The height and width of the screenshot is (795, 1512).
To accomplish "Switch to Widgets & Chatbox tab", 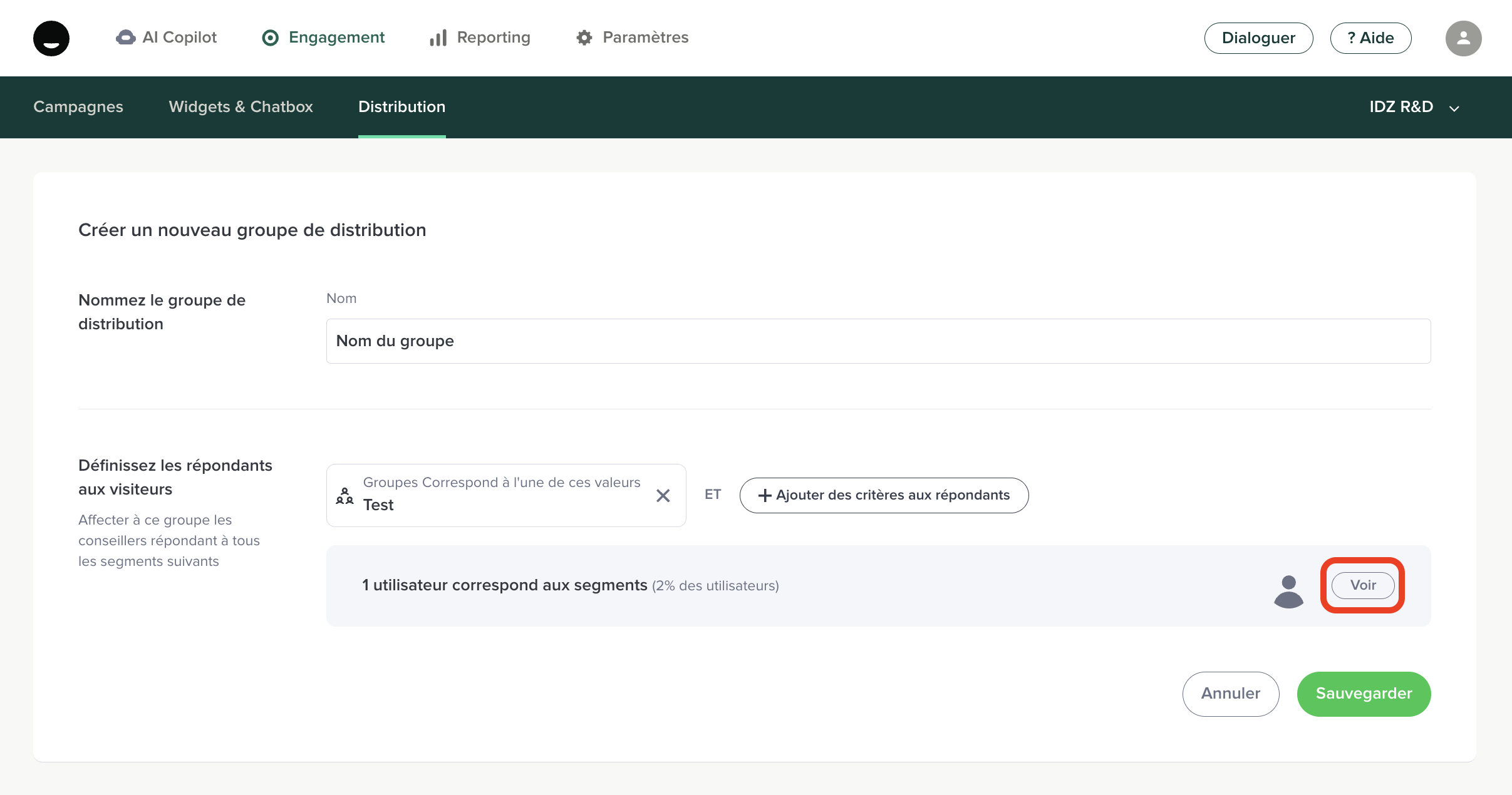I will click(241, 107).
